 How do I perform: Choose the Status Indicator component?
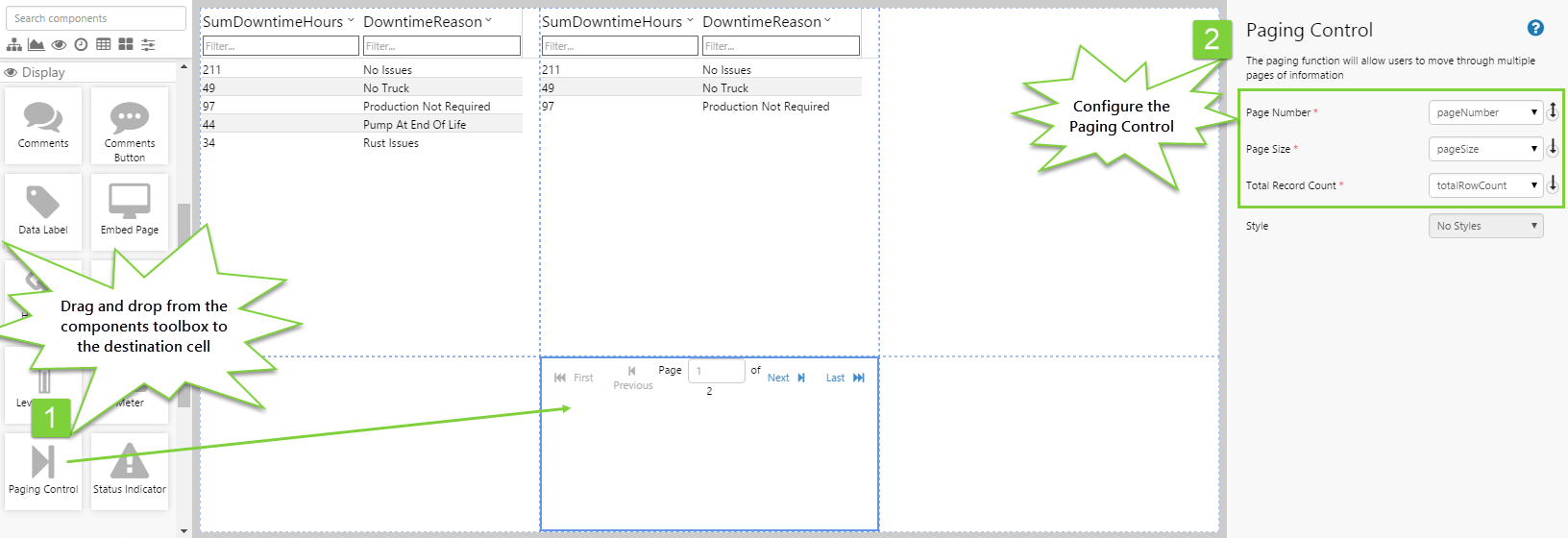(130, 471)
